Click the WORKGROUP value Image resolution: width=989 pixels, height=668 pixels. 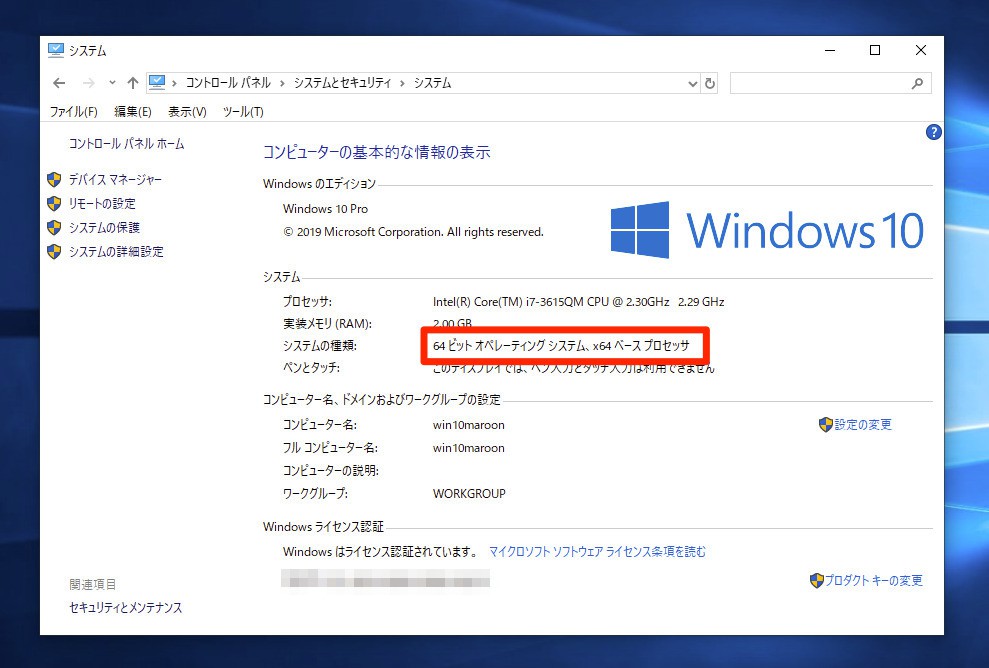(469, 494)
